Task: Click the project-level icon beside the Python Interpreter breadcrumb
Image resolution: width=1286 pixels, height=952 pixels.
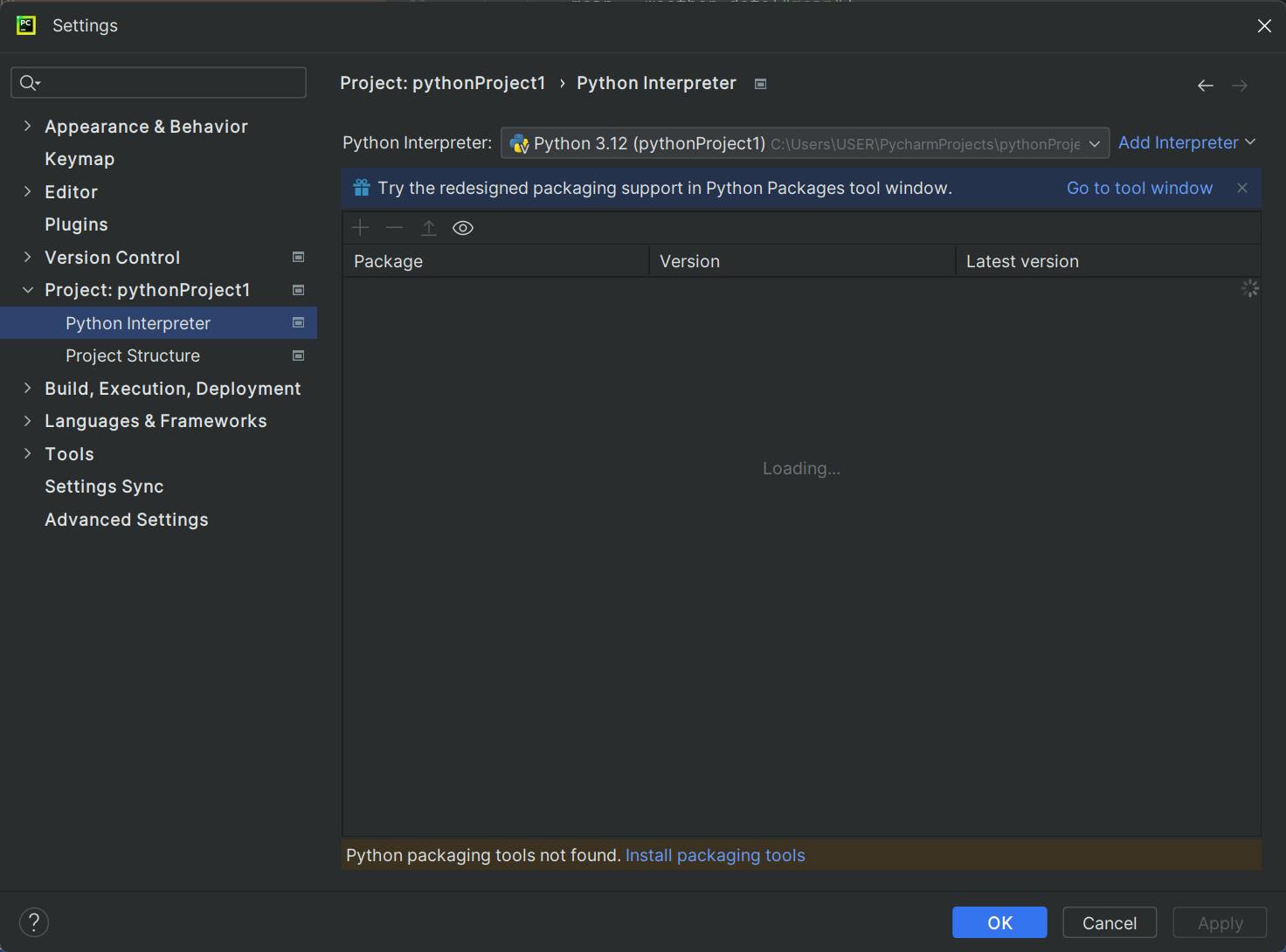Action: [x=760, y=84]
